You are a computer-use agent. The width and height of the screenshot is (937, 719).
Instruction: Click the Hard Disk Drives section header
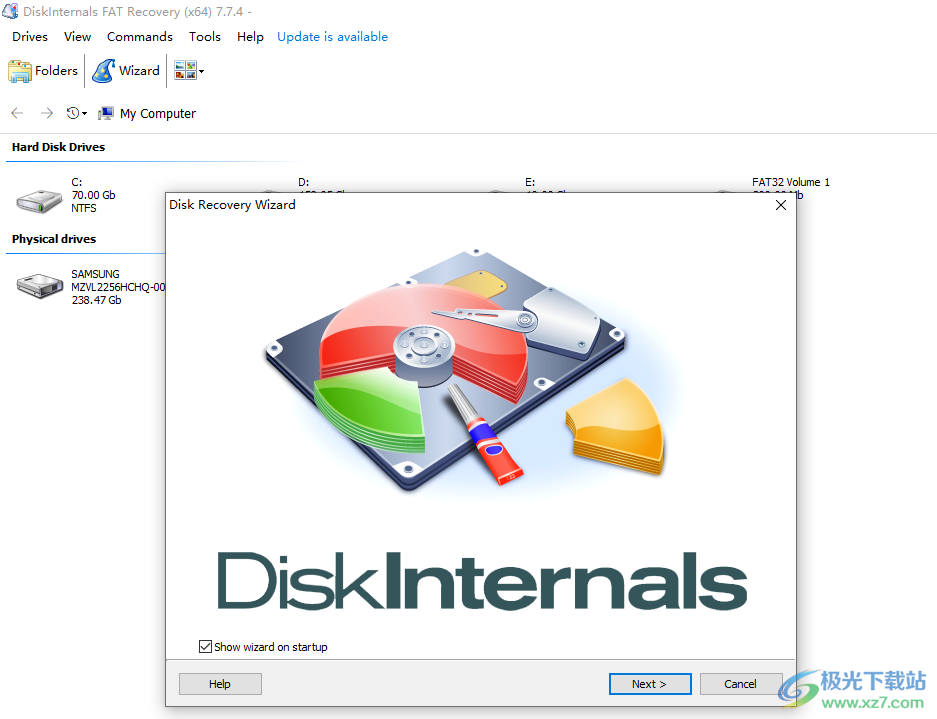point(59,147)
